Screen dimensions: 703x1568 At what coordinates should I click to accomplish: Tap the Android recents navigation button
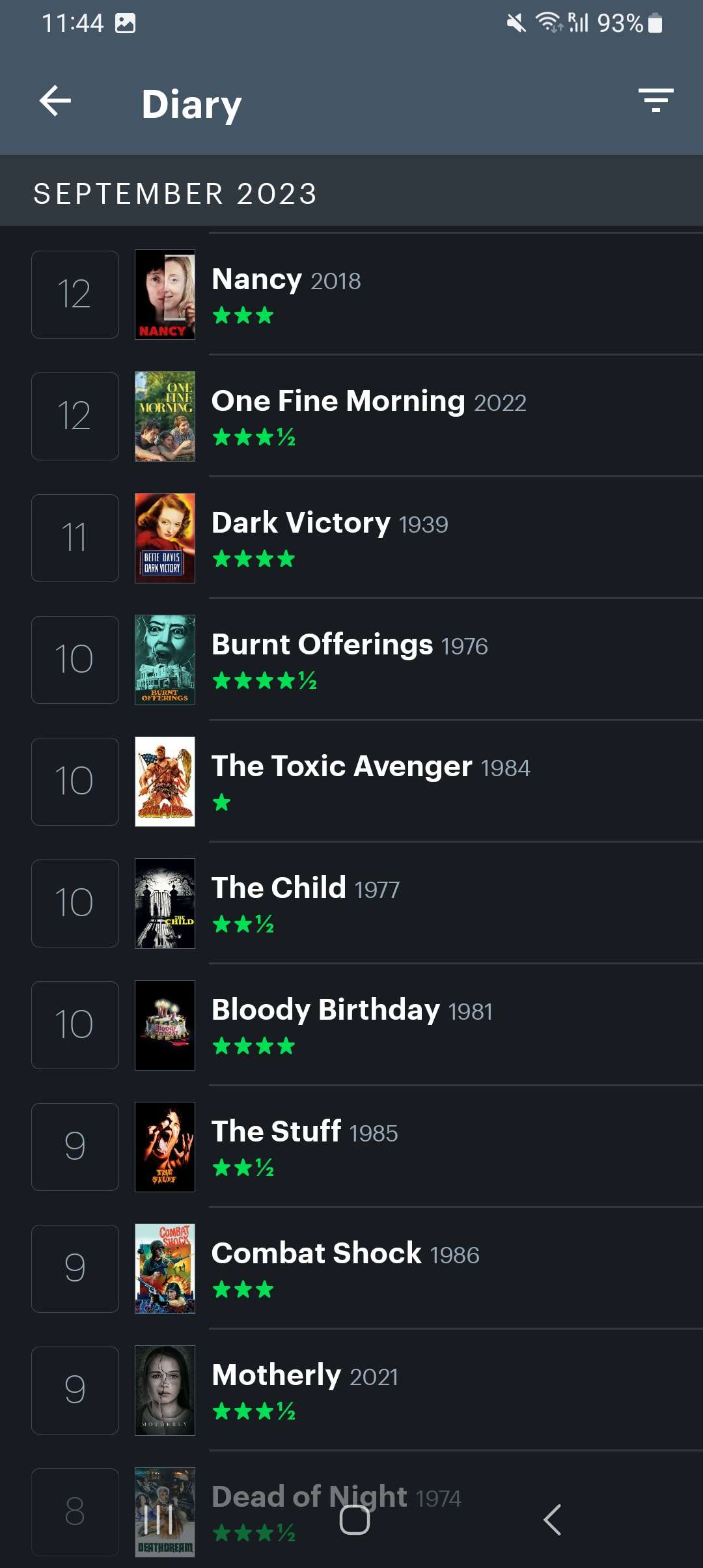pos(158,1522)
